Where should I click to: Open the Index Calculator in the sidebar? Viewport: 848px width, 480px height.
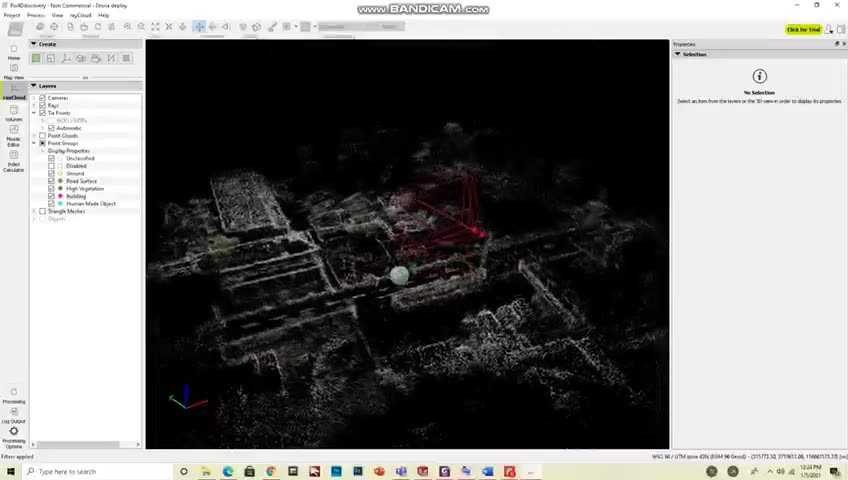14,161
